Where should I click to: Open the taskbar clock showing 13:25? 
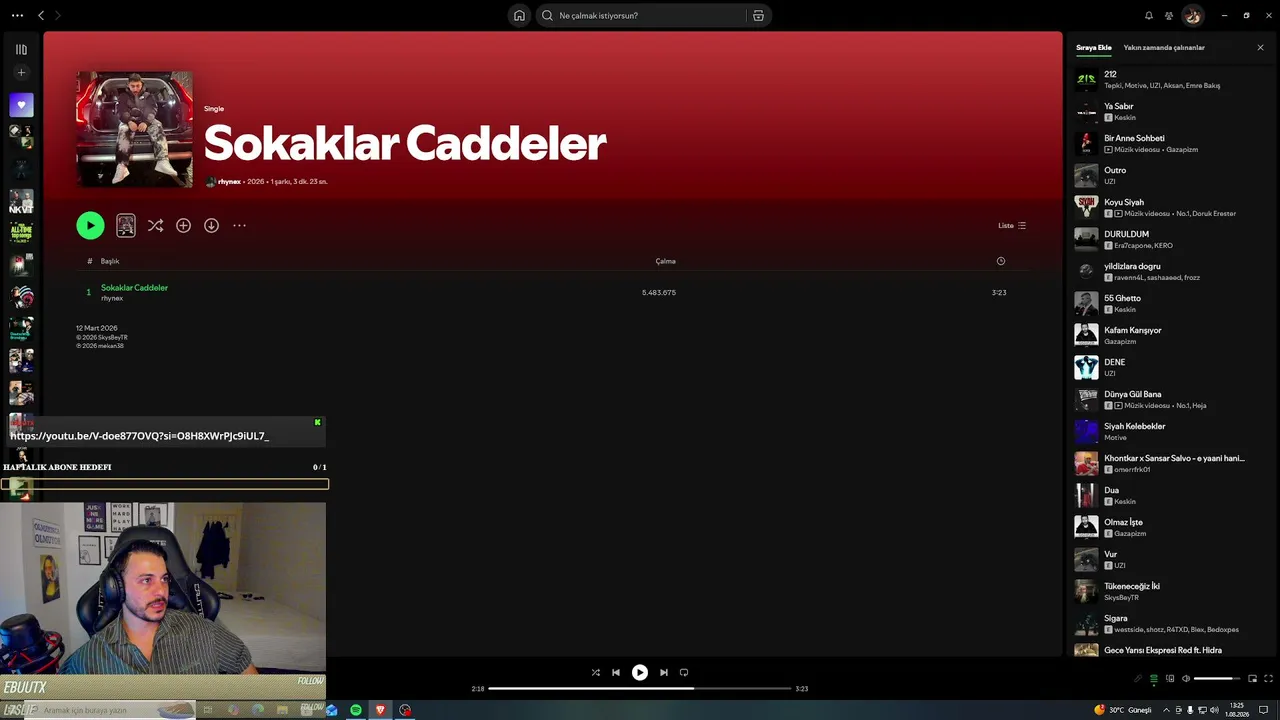click(1237, 710)
